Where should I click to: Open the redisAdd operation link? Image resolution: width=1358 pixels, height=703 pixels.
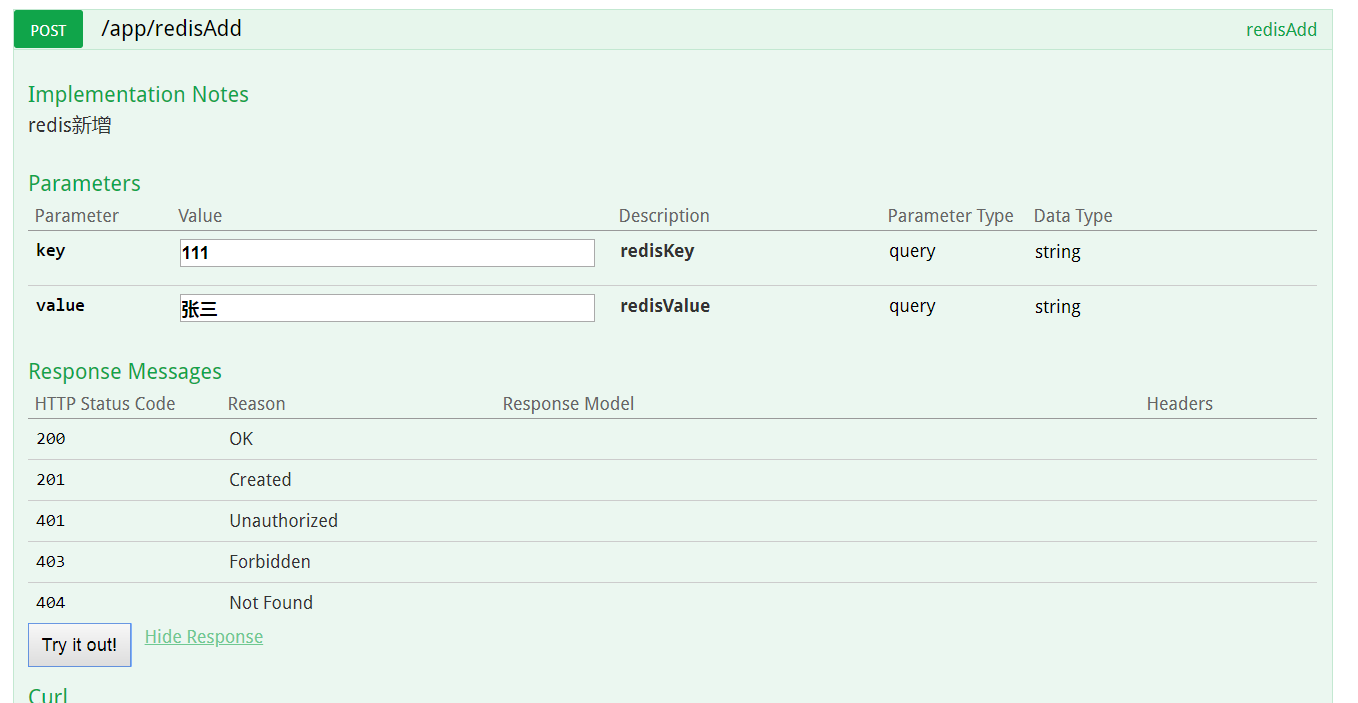[1280, 30]
